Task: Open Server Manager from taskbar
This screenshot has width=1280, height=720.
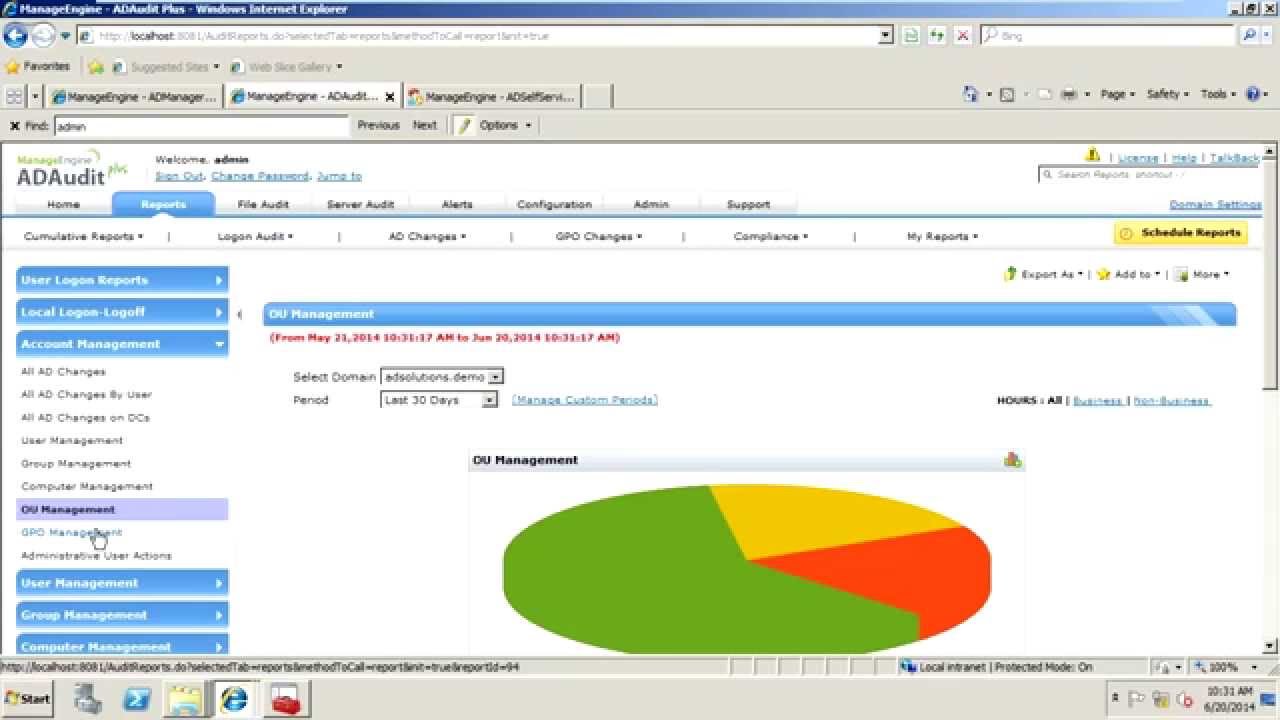Action: [88, 699]
